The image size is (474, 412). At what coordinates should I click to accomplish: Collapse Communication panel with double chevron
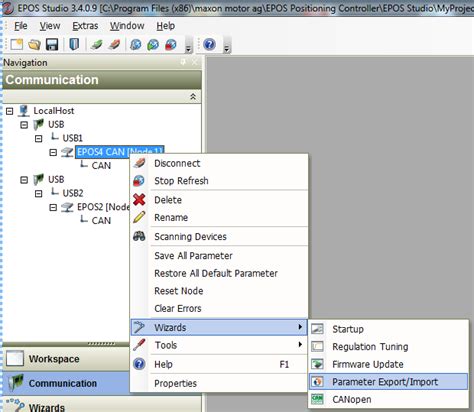point(193,97)
